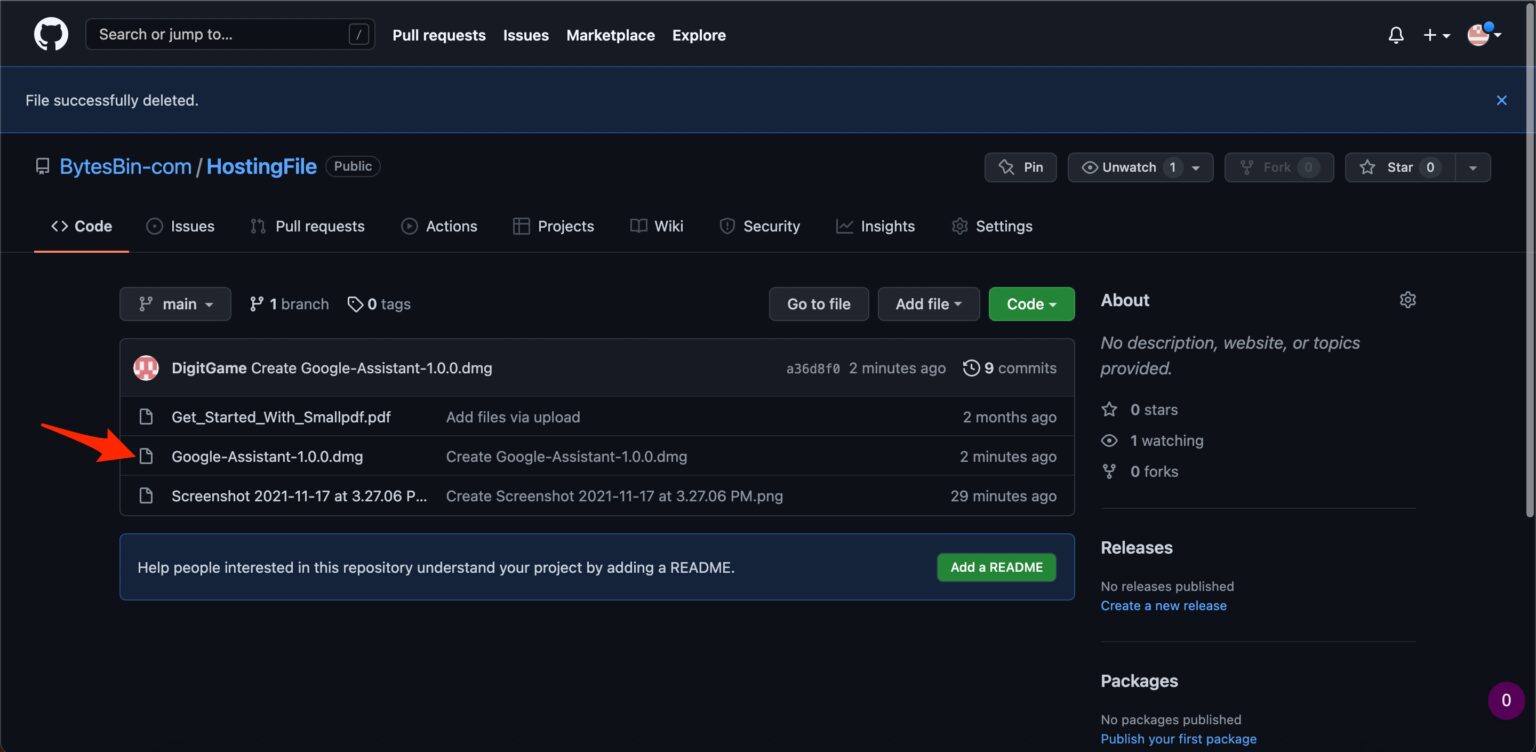Click the Create a new release link
The image size is (1536, 752).
tap(1163, 605)
